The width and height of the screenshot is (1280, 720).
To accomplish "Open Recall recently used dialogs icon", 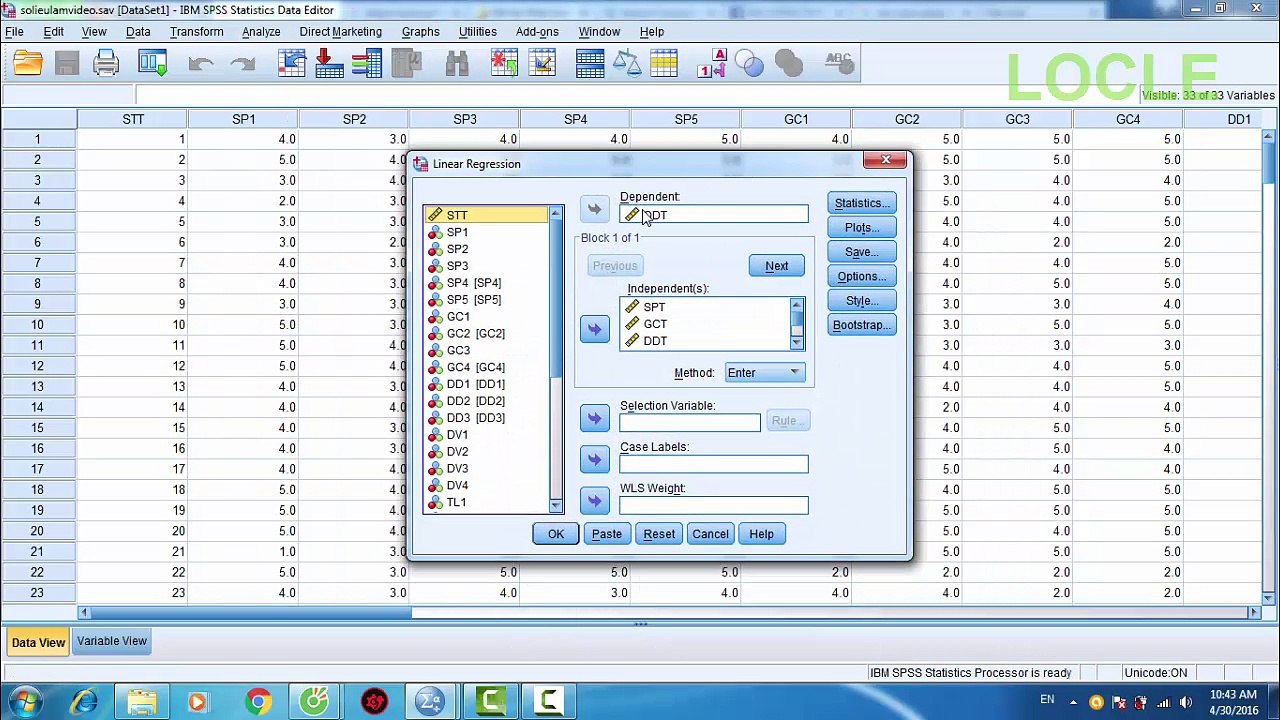I will pos(153,65).
